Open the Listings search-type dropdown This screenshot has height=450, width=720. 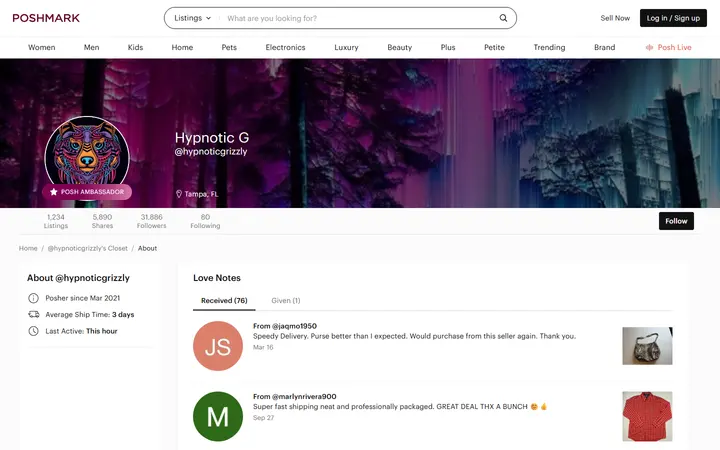click(192, 18)
